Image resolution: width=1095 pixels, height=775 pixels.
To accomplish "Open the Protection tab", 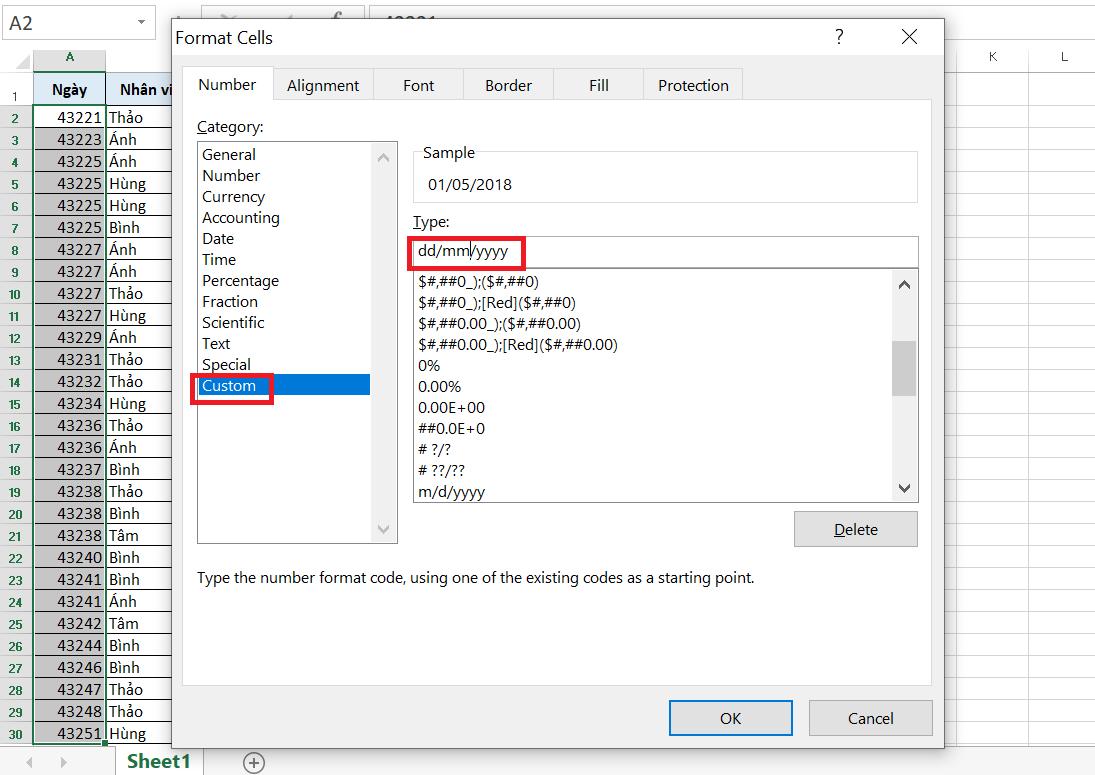I will pos(693,85).
